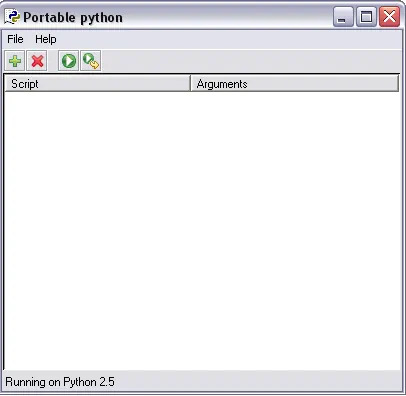Close the Portable python window
Screen dimensions: 406x396
[x=389, y=16]
